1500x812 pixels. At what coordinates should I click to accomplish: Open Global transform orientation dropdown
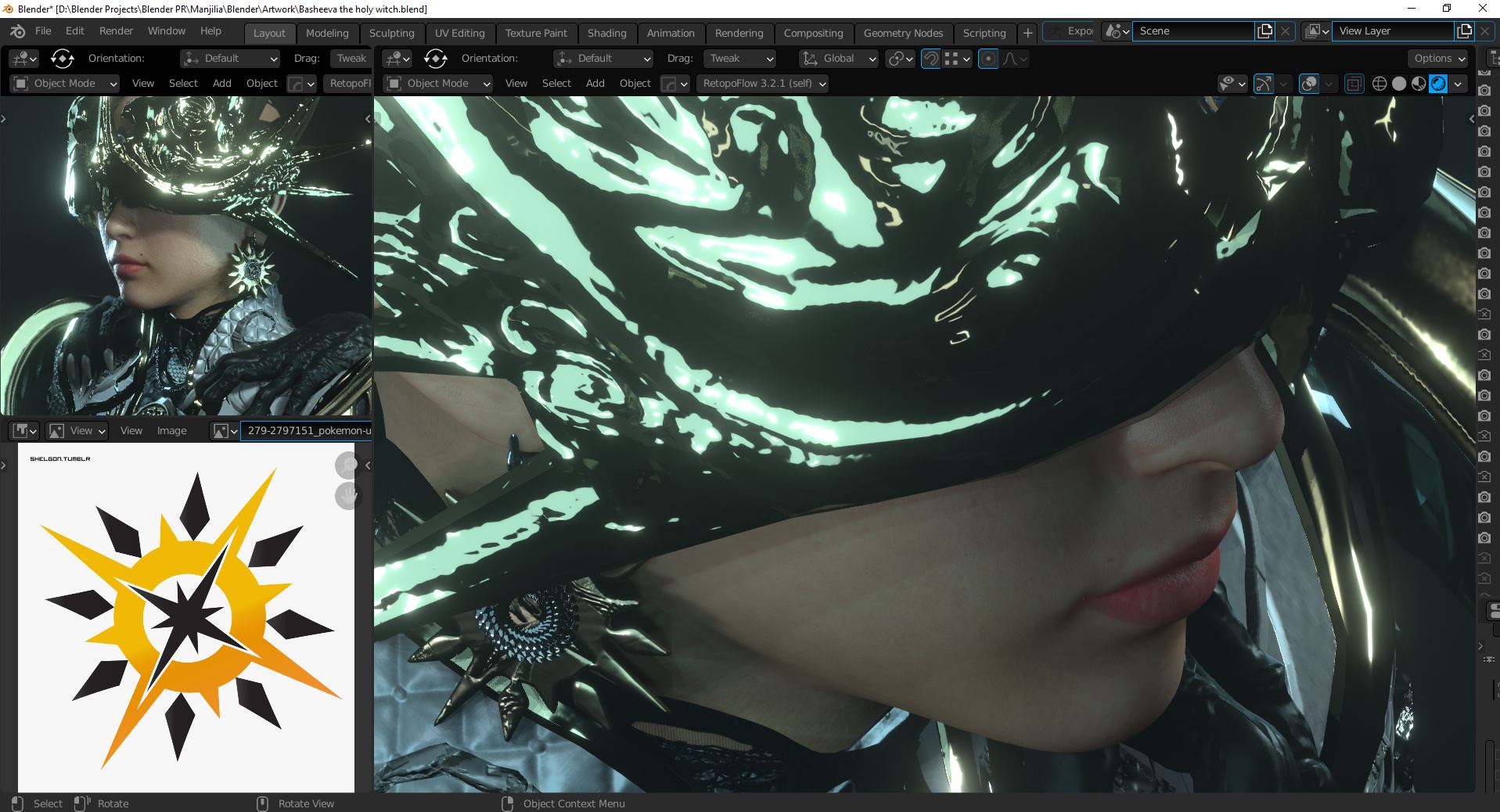pyautogui.click(x=839, y=59)
